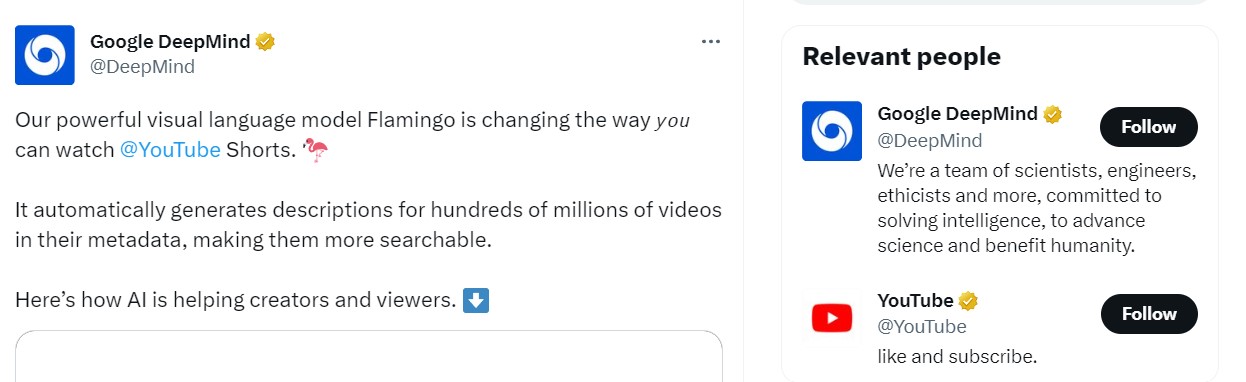Open @DeepMind handle in Relevant people

coord(930,140)
